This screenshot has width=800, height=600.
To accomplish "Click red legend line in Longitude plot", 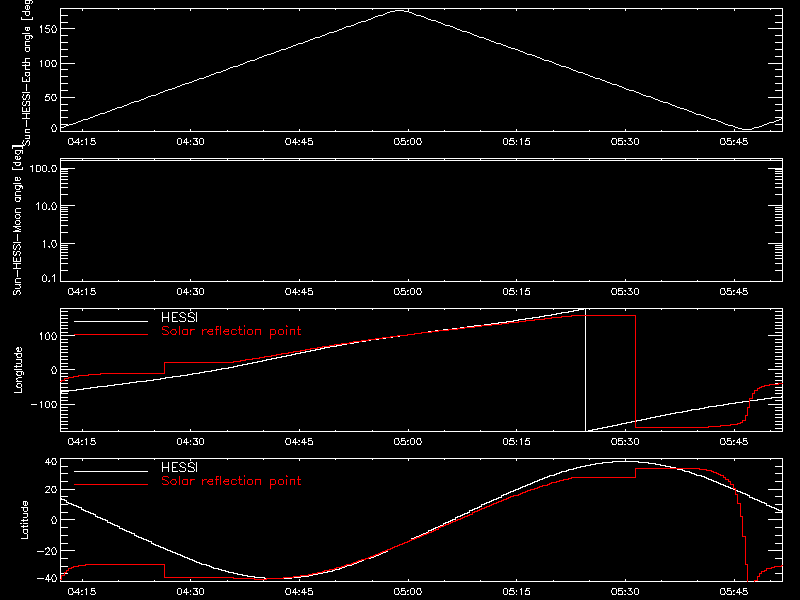I will point(111,335).
